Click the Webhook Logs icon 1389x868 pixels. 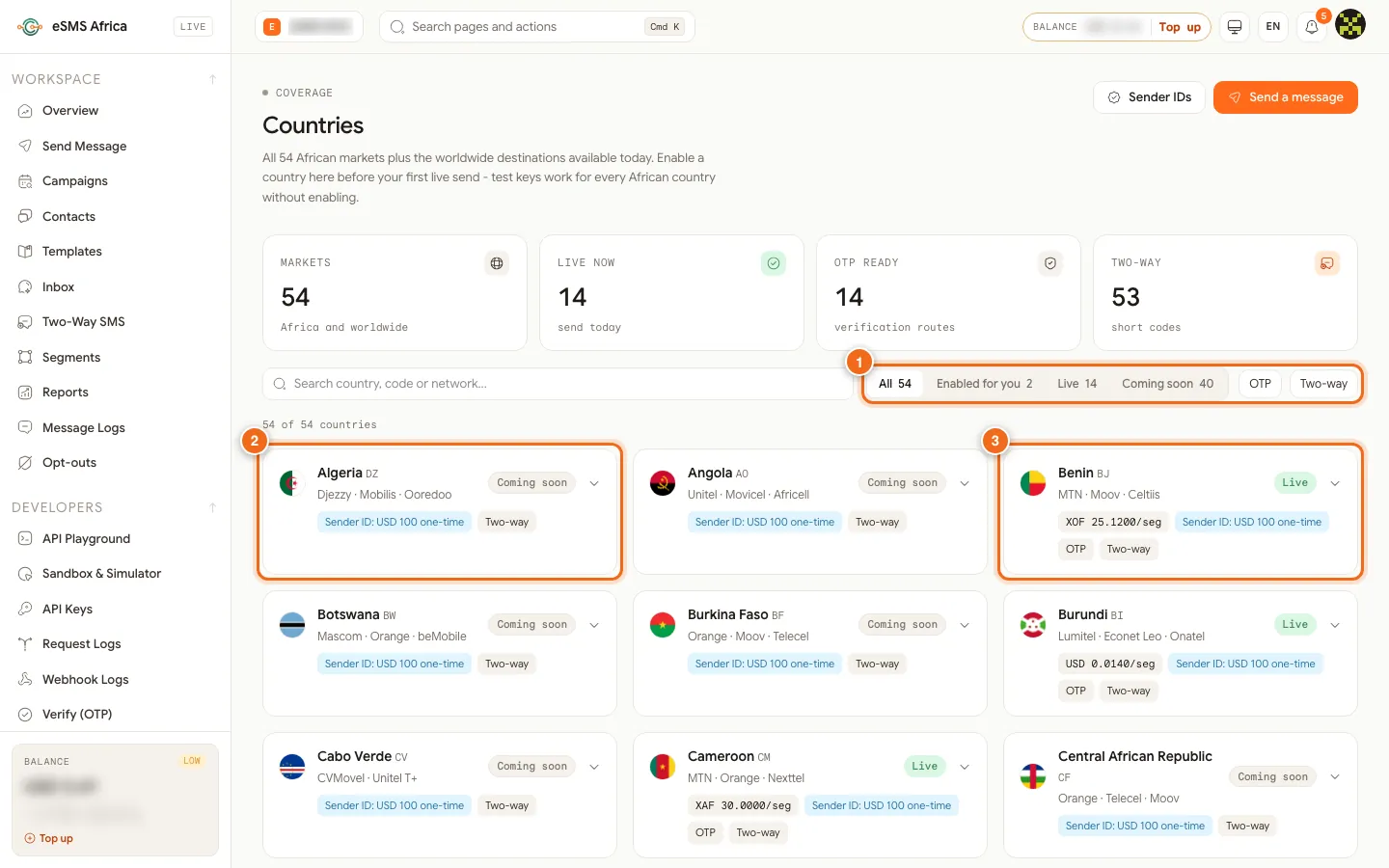(x=25, y=679)
